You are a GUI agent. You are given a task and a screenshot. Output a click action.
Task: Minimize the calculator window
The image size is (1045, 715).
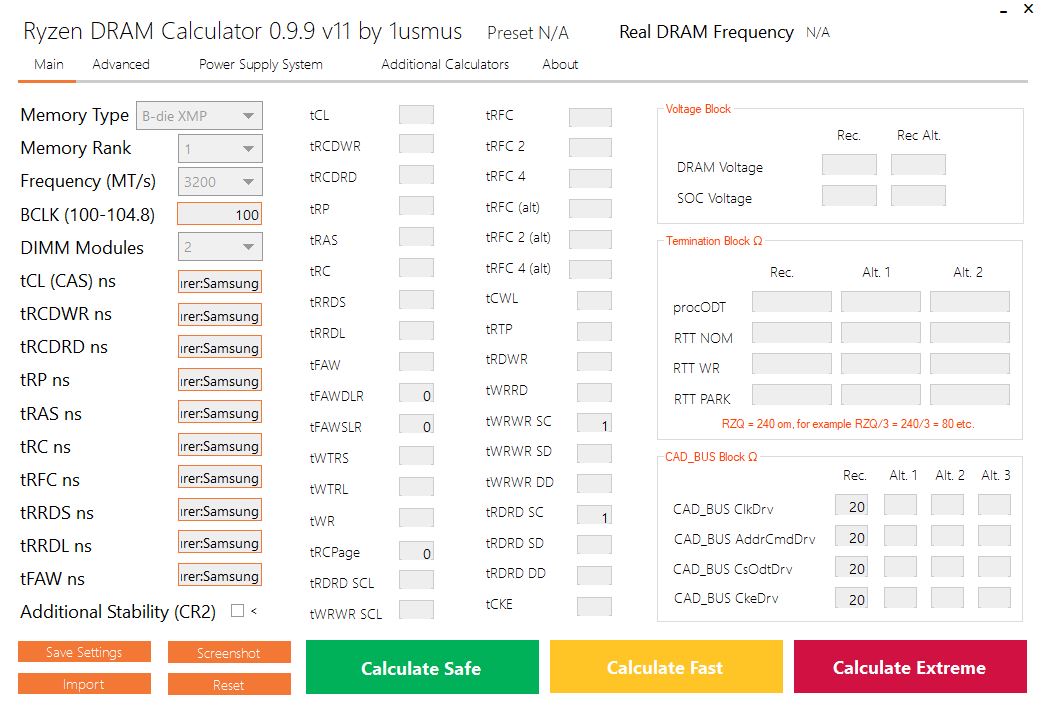click(1003, 11)
